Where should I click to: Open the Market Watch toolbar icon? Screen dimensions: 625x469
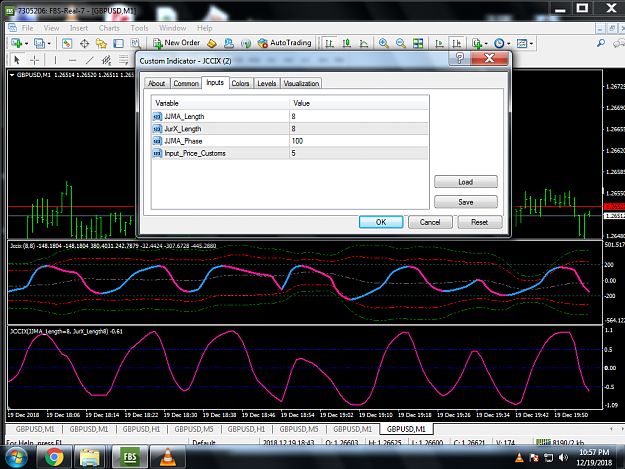tap(67, 43)
